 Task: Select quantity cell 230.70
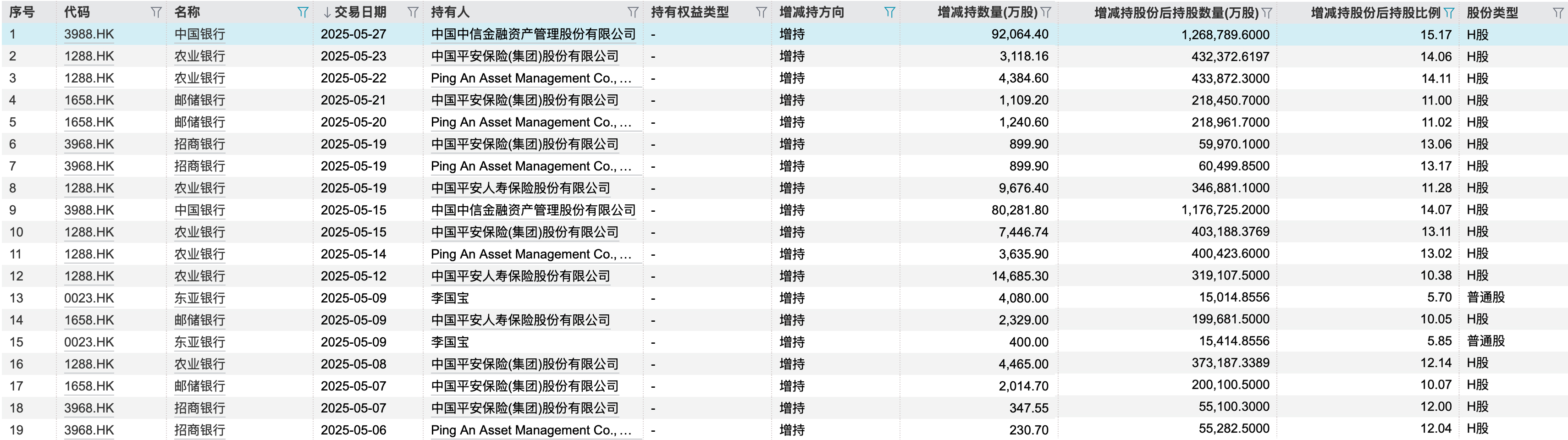[x=1029, y=429]
